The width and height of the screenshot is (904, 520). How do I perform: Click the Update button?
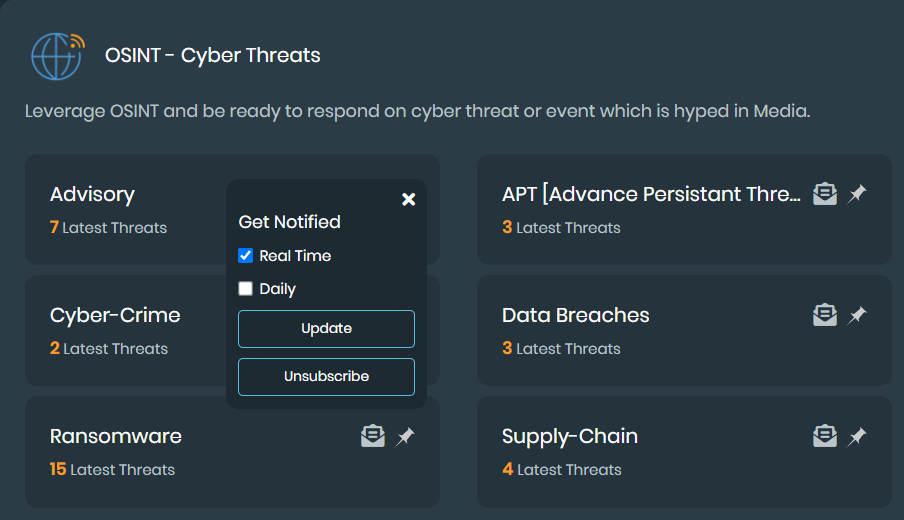tap(326, 328)
